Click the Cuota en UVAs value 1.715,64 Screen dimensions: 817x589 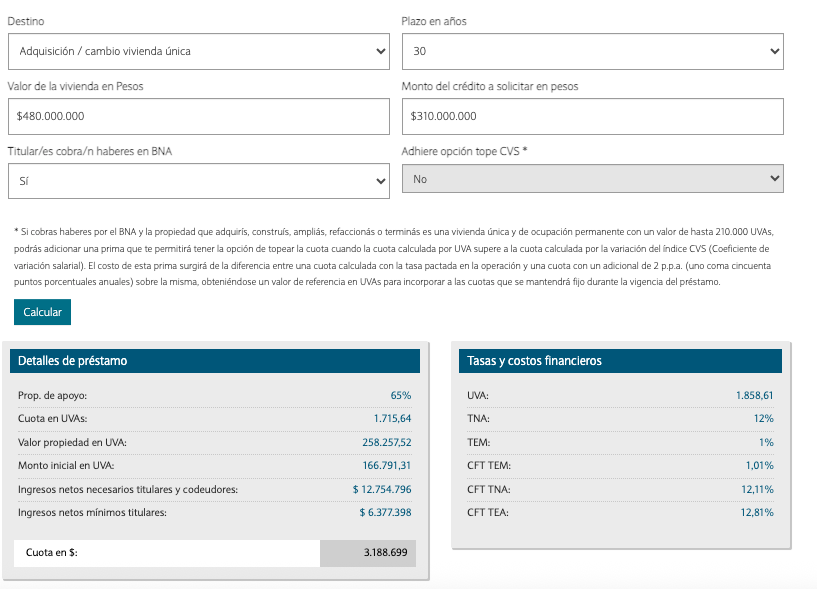pyautogui.click(x=392, y=419)
